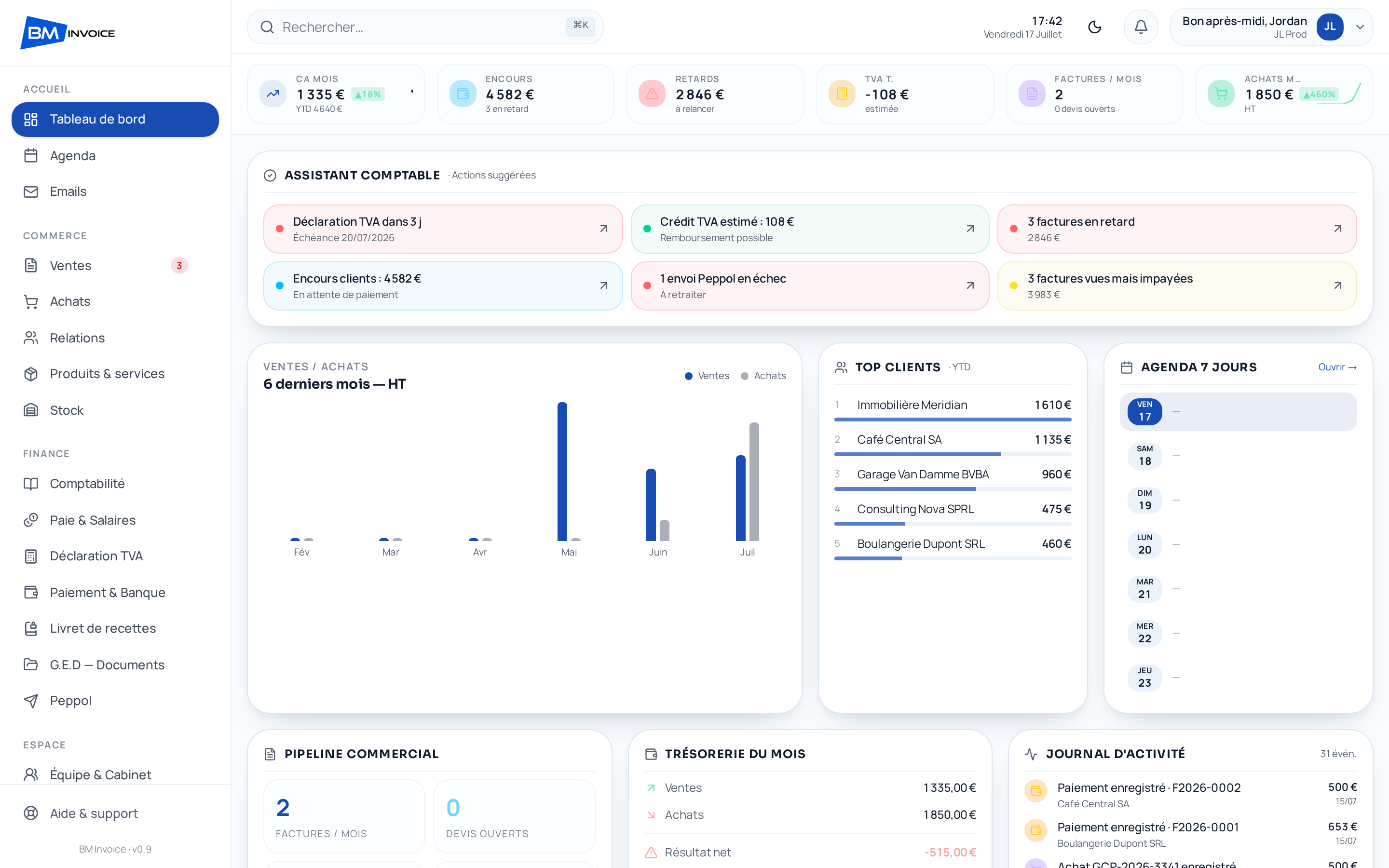Select Relations menu item
Screen dimensions: 1389x868
(x=115, y=338)
